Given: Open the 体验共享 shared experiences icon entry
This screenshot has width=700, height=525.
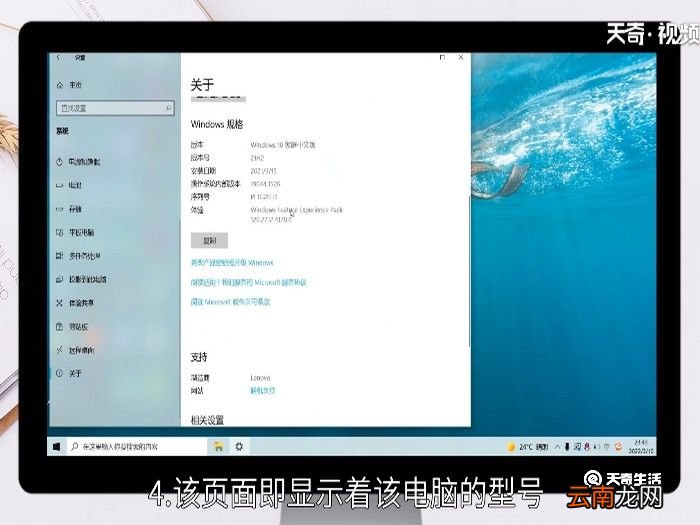Looking at the screenshot, I should click(59, 303).
